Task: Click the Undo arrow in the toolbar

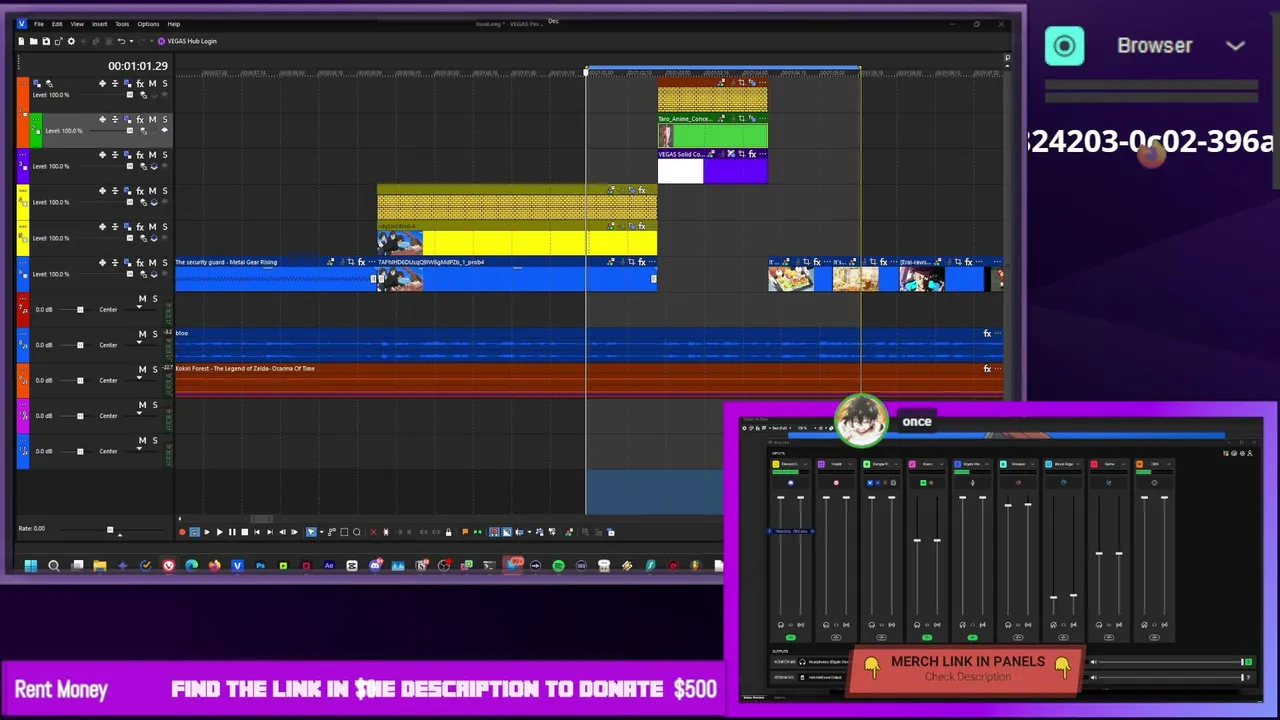Action: (121, 41)
